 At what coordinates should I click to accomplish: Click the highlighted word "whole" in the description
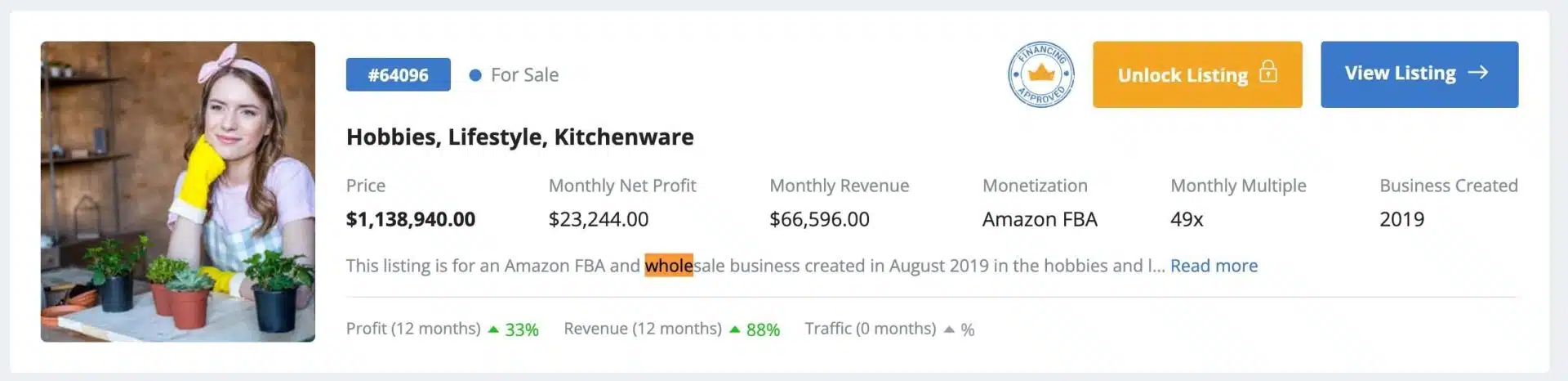669,266
